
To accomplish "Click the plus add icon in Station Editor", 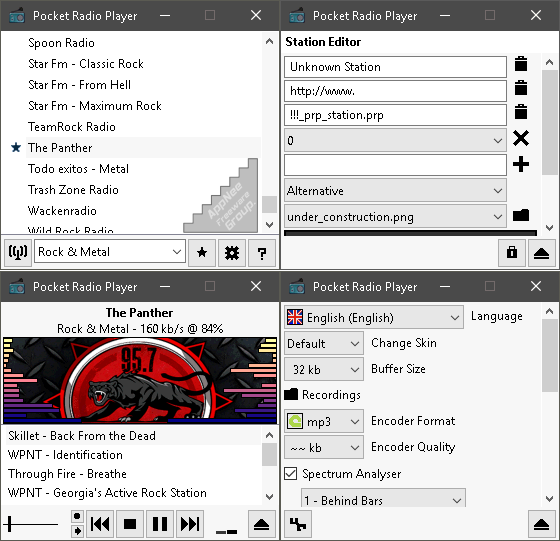I will (x=521, y=164).
